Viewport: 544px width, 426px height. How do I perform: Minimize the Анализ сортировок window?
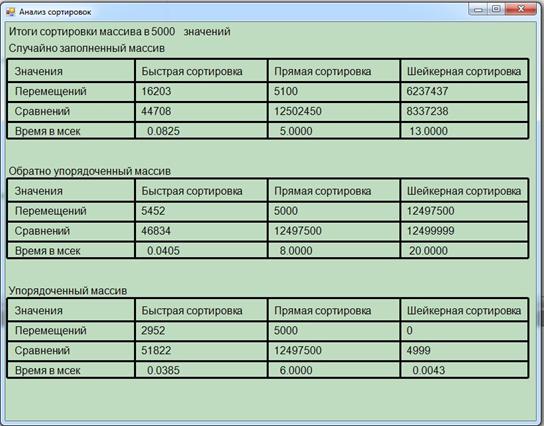tap(478, 9)
